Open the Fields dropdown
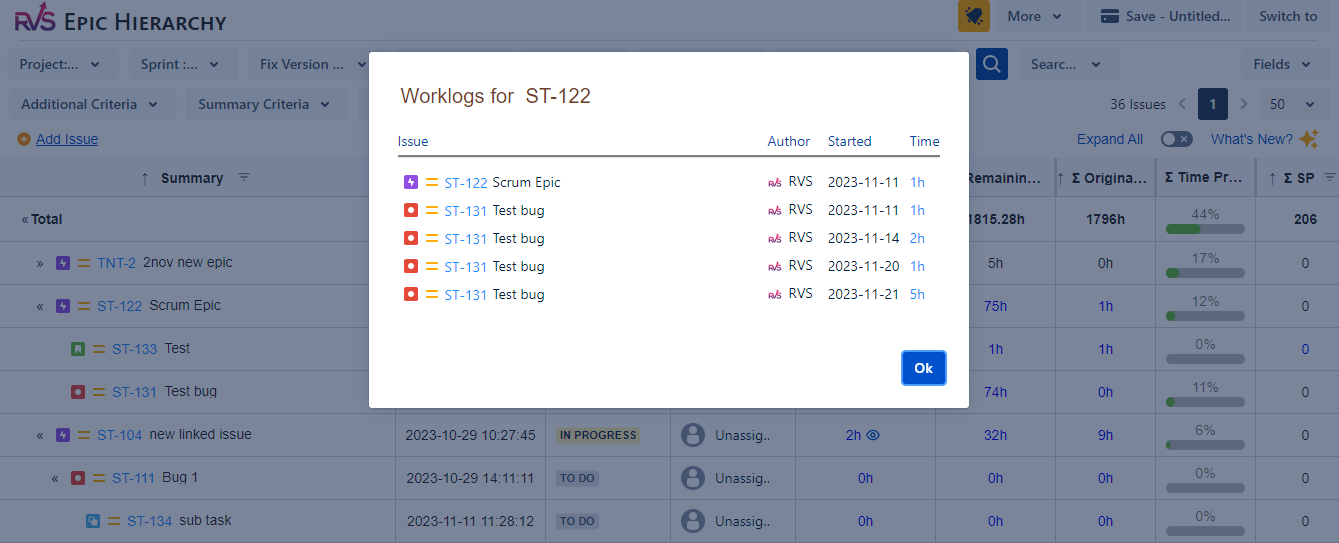Viewport: 1339px width, 543px height. [x=1282, y=64]
